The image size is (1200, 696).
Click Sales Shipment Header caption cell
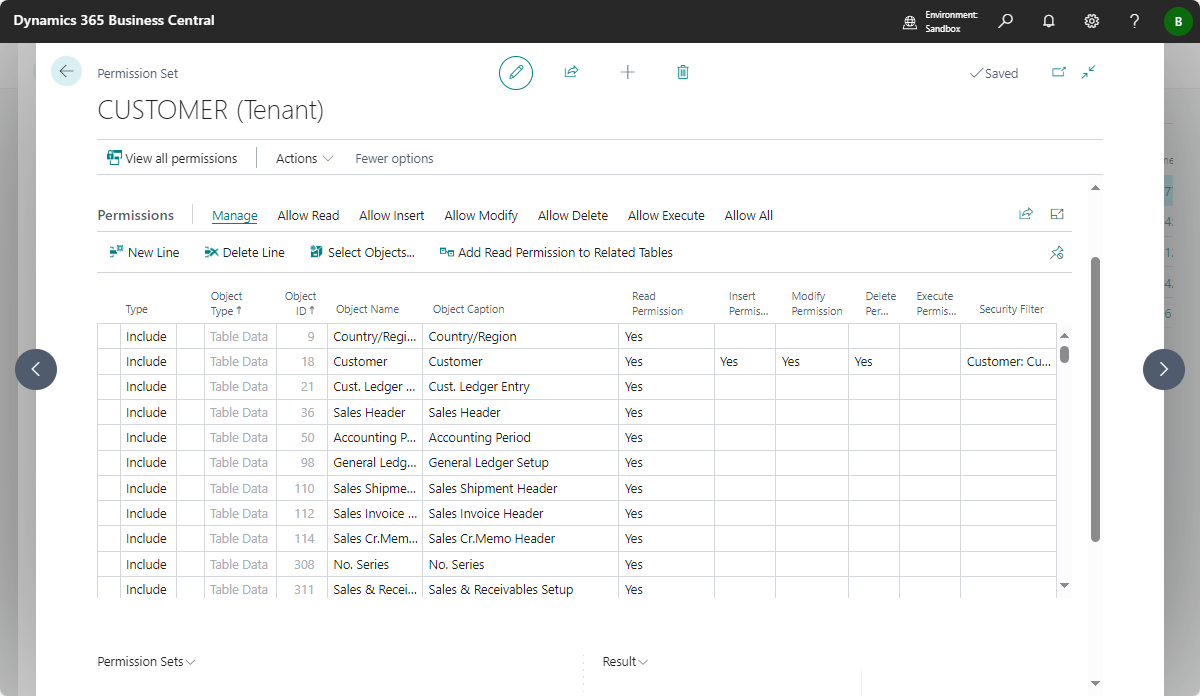(x=520, y=488)
